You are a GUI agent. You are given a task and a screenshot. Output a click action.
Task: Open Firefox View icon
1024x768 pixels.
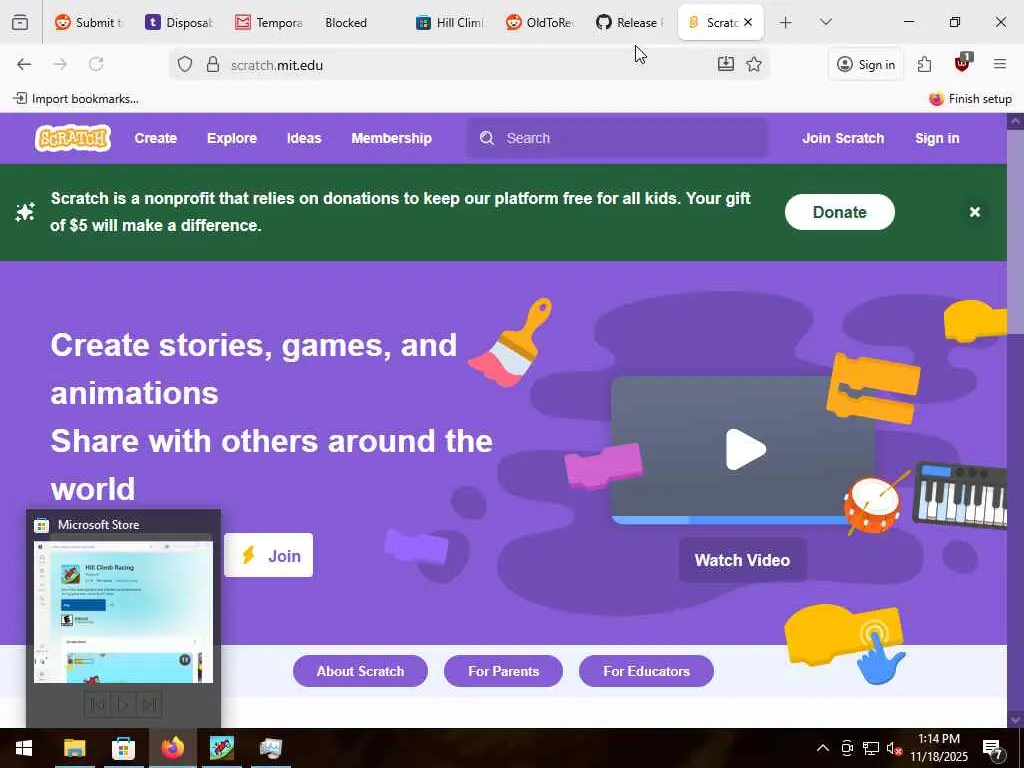click(20, 22)
